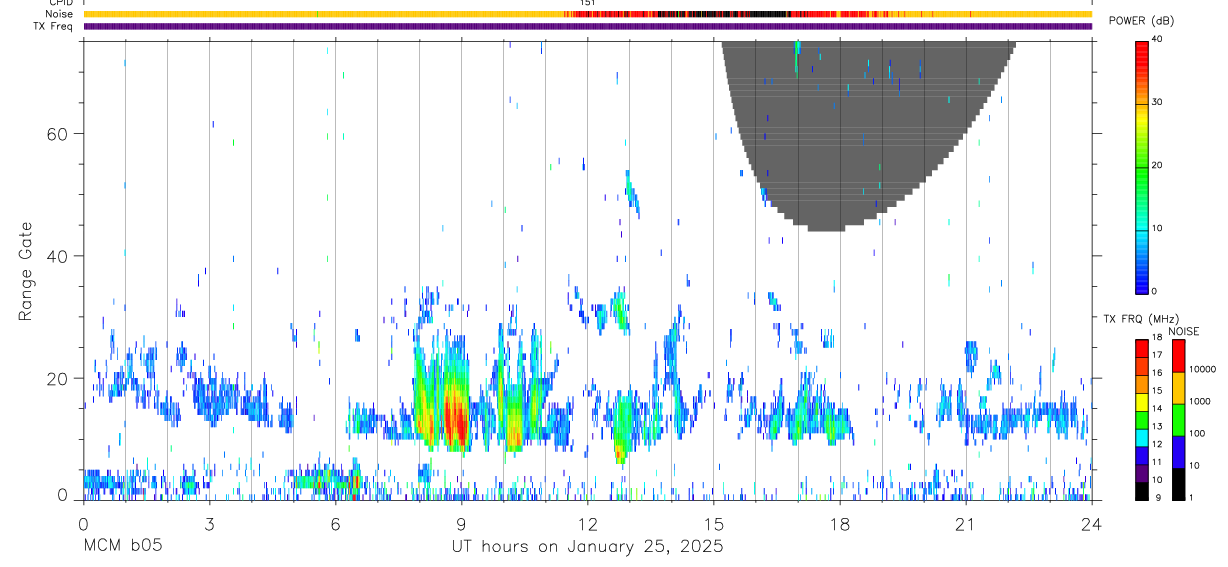This screenshot has height=567, width=1228.
Task: Click the black swatch in NOISE legend
Action: (x=1178, y=484)
